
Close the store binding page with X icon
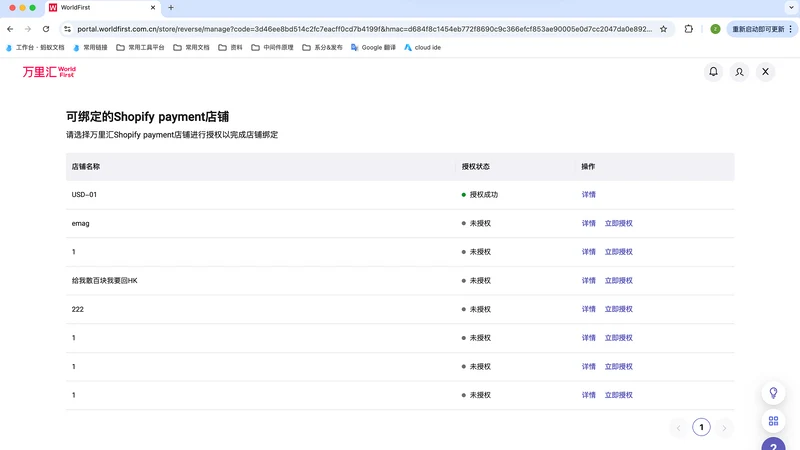click(765, 72)
